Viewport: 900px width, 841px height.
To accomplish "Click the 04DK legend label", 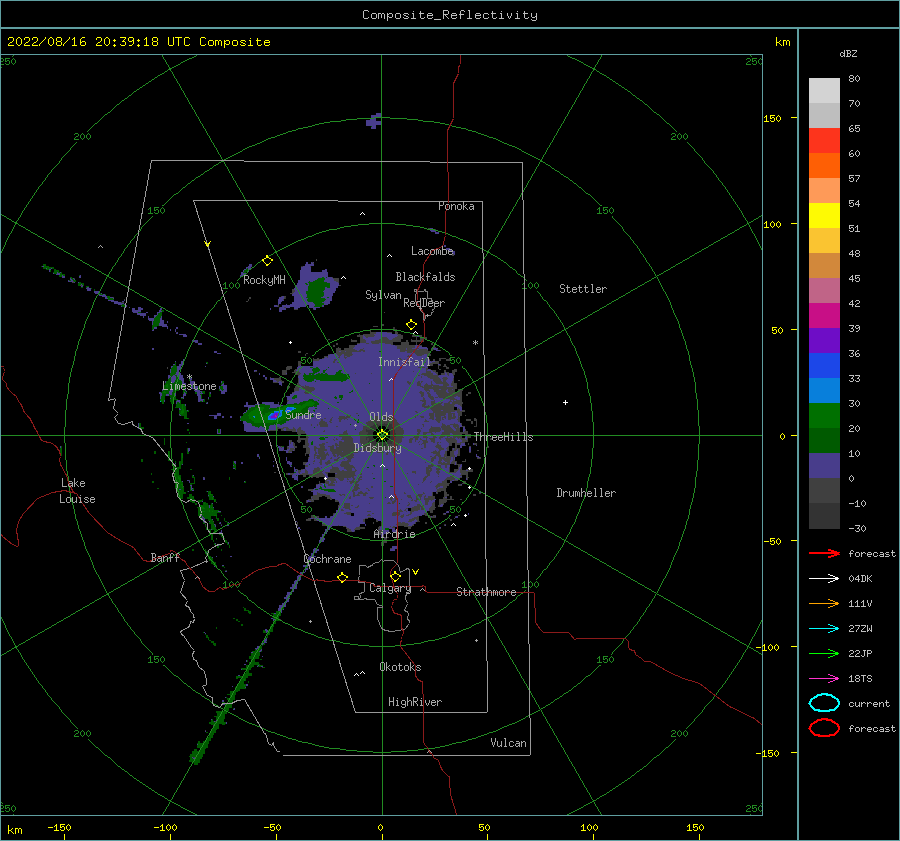I will pyautogui.click(x=860, y=578).
